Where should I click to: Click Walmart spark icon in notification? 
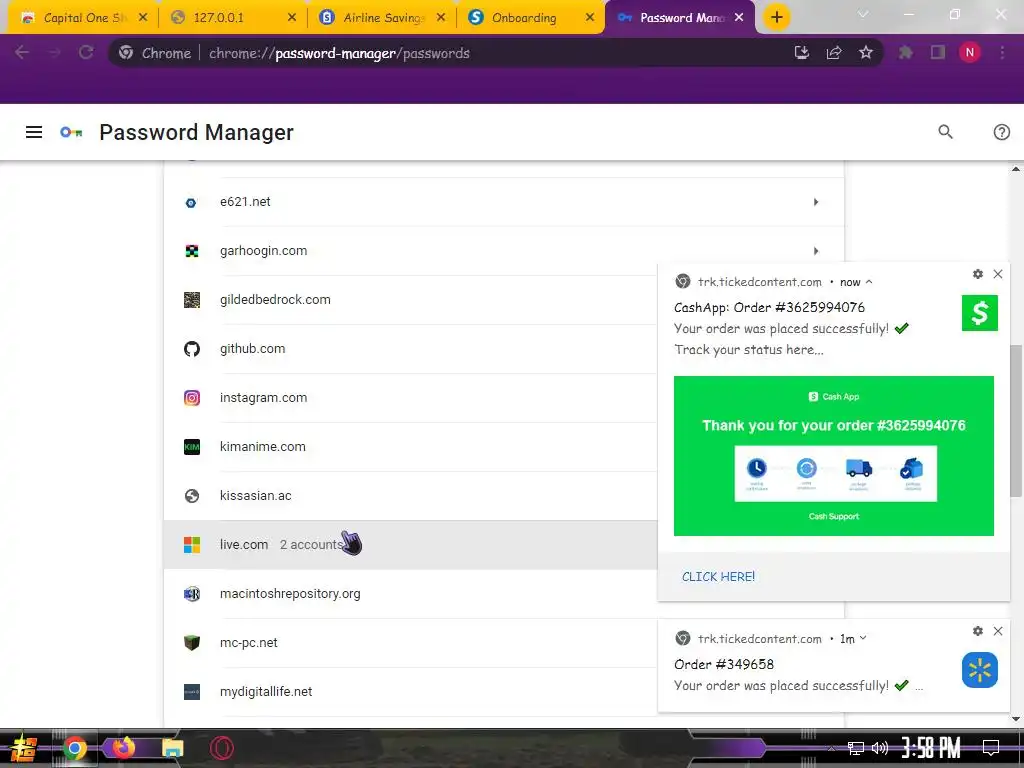pyautogui.click(x=980, y=670)
